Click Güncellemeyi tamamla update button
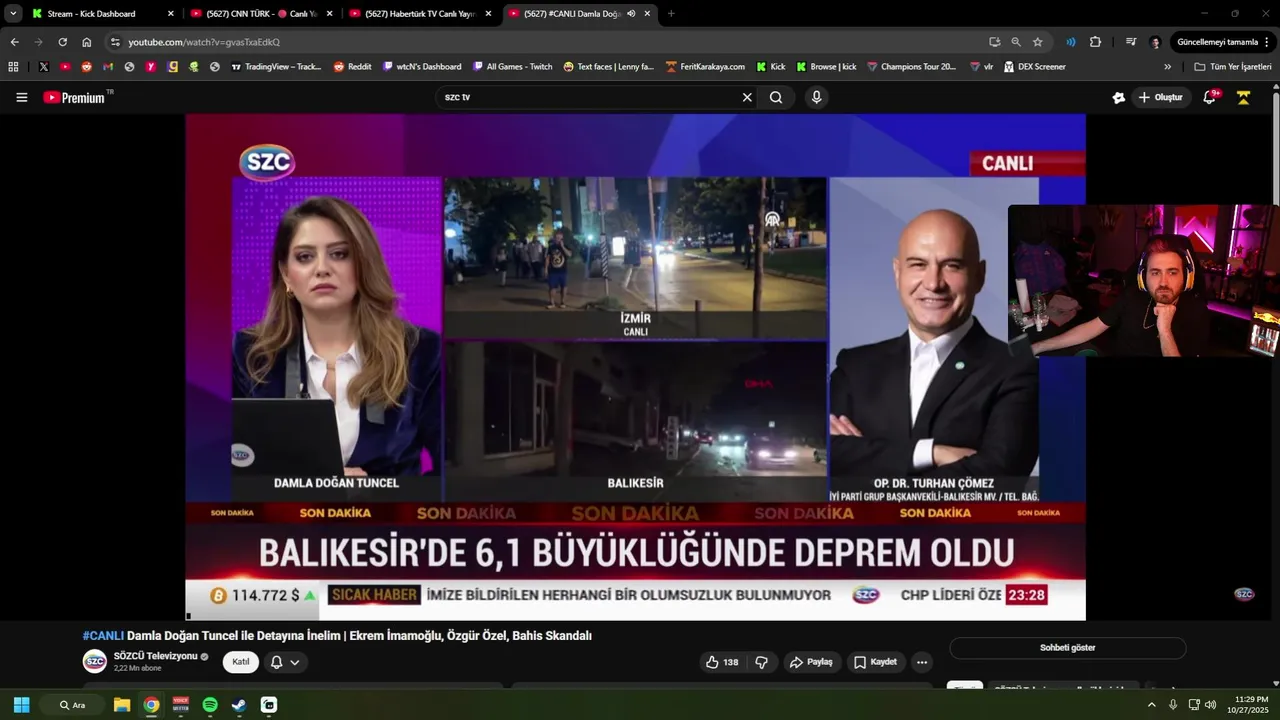The height and width of the screenshot is (720, 1280). coord(1217,42)
